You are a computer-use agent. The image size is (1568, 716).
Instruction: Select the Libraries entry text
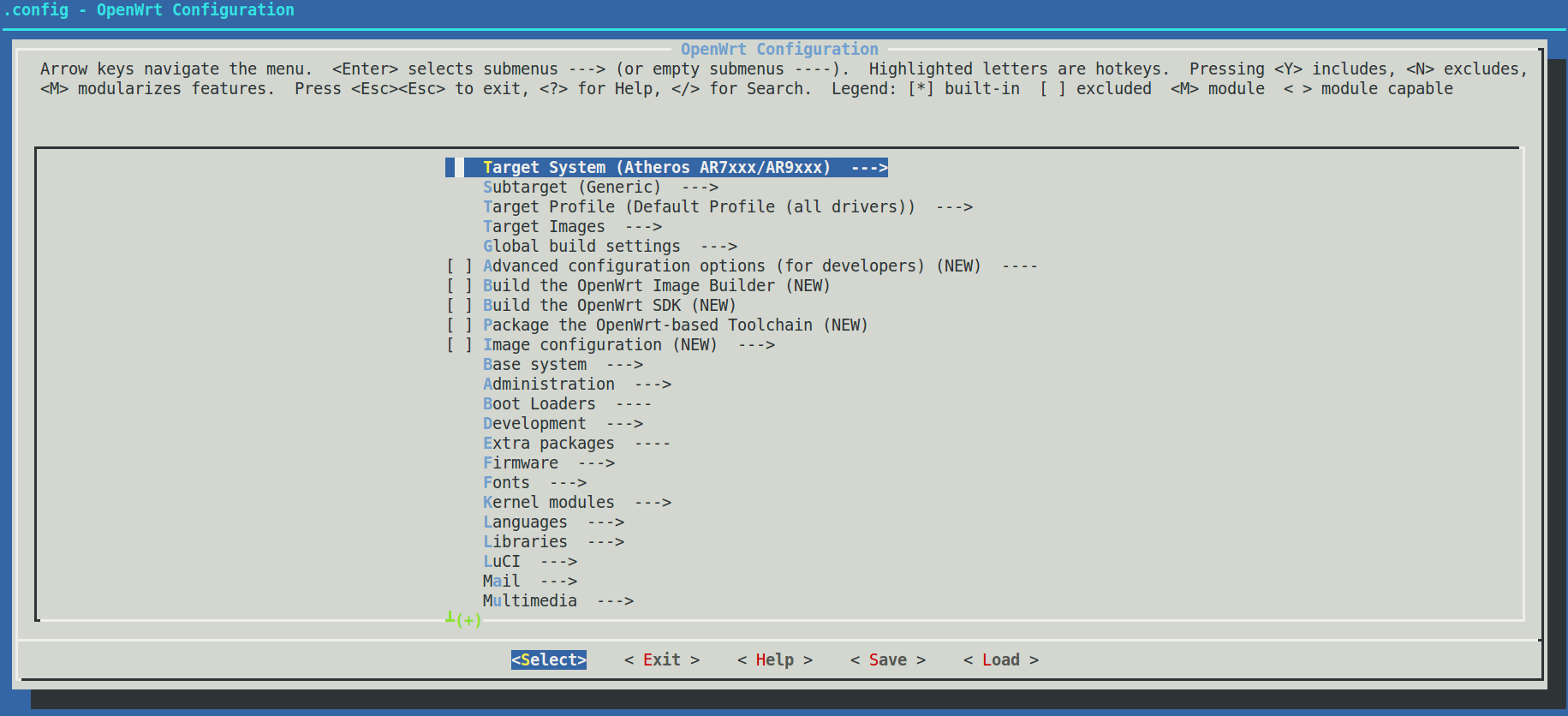(525, 542)
